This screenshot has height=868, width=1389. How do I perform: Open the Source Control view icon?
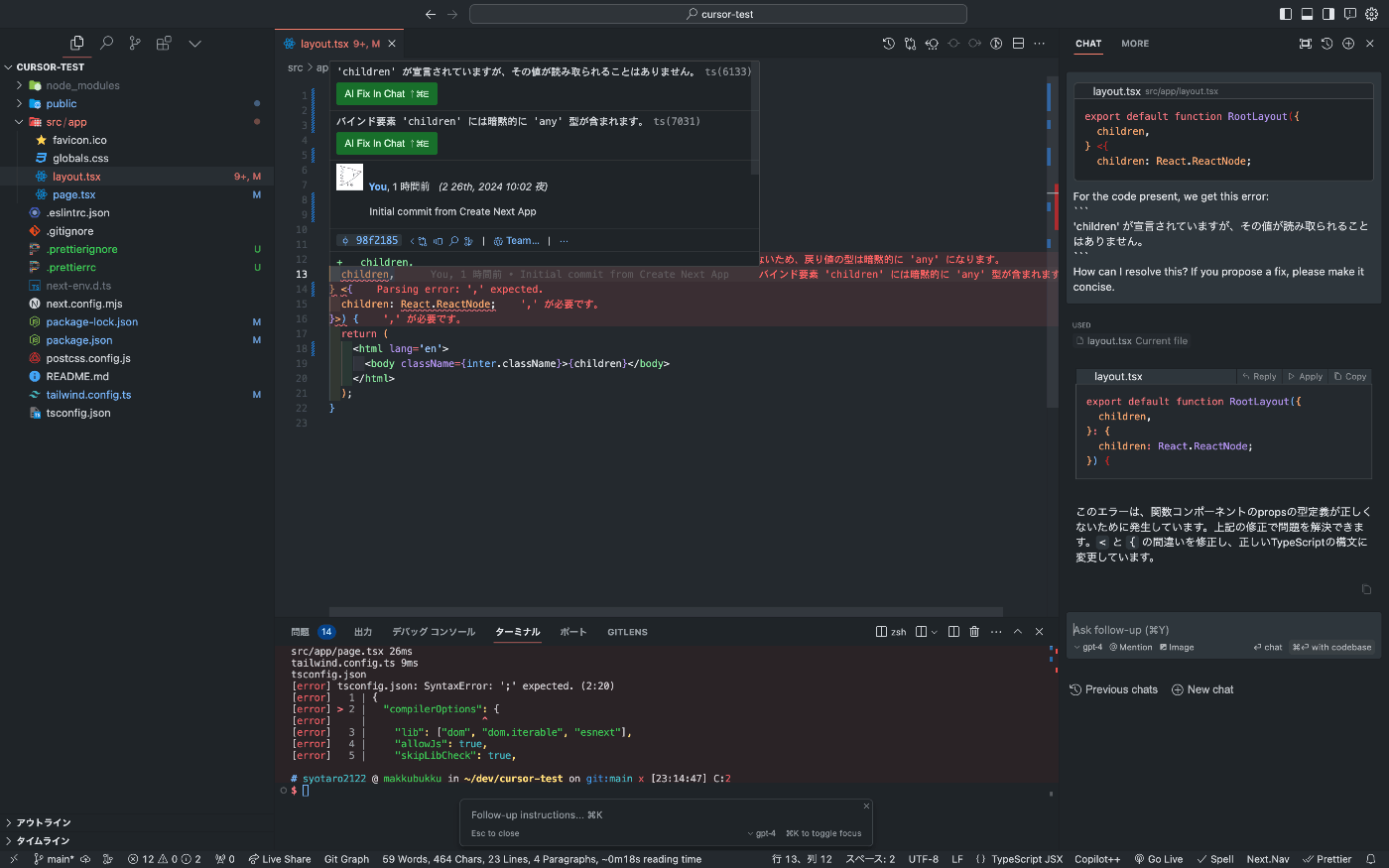pyautogui.click(x=135, y=44)
